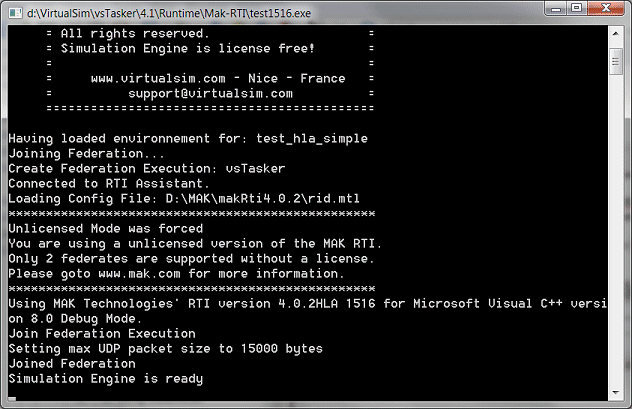Image resolution: width=632 pixels, height=409 pixels.
Task: Click the "Unlicensed Mode was forced" line
Action: 105,228
